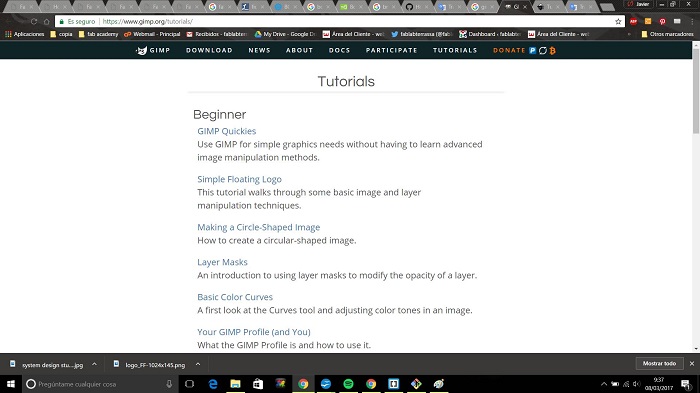Click the DONATE link

pos(509,50)
